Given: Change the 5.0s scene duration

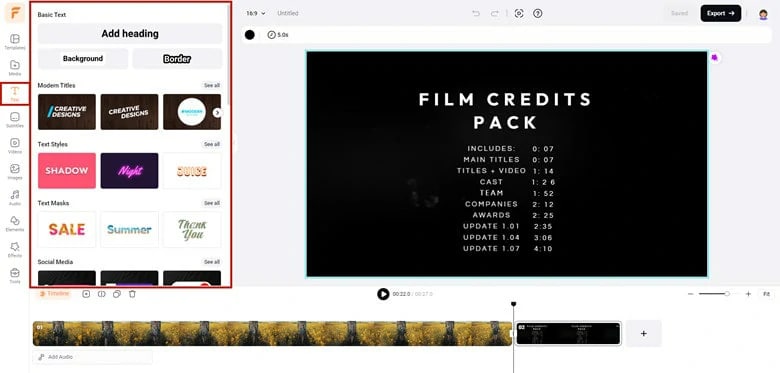Looking at the screenshot, I should 278,35.
